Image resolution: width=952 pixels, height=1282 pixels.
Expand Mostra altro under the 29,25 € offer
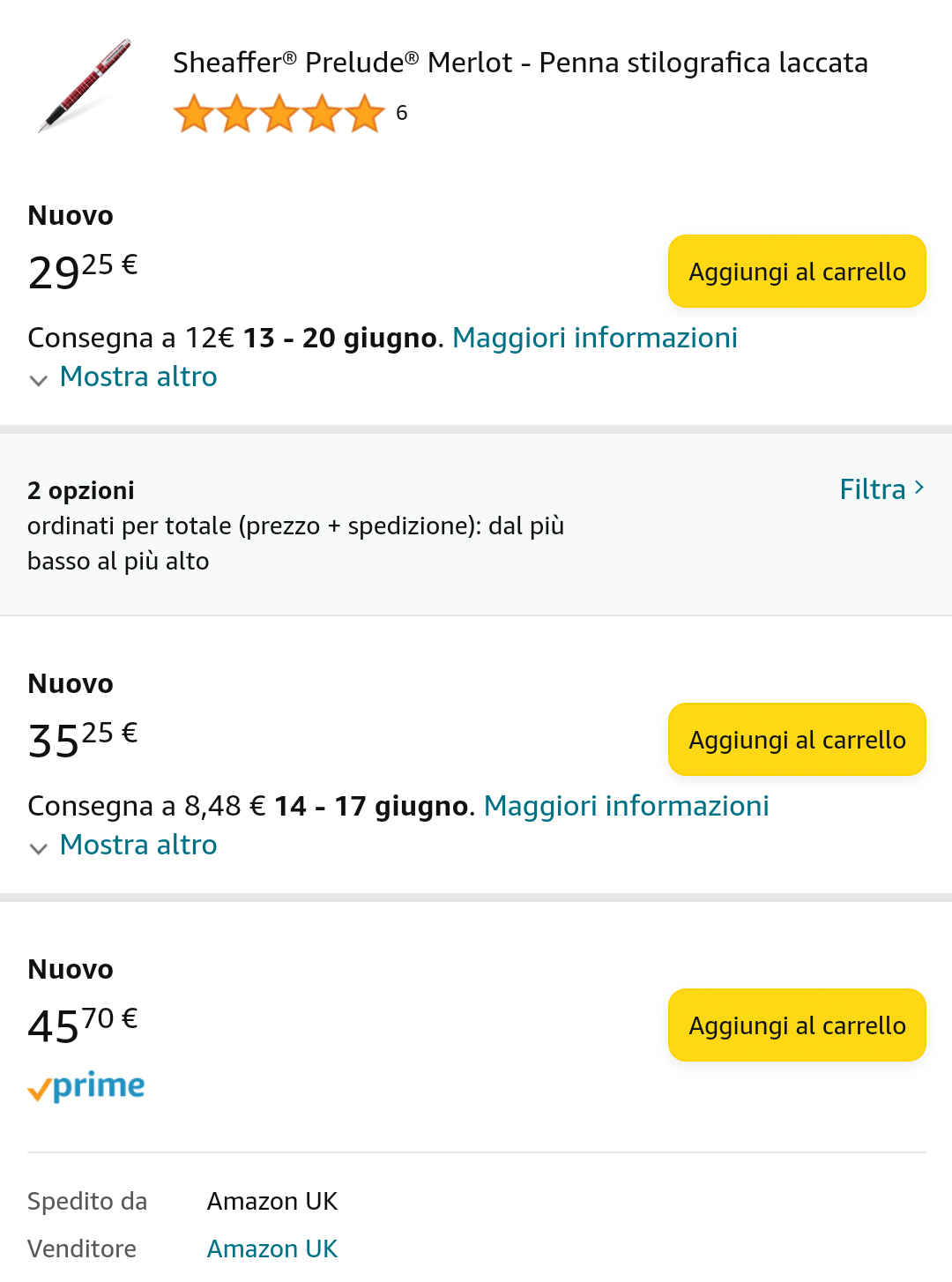[138, 377]
